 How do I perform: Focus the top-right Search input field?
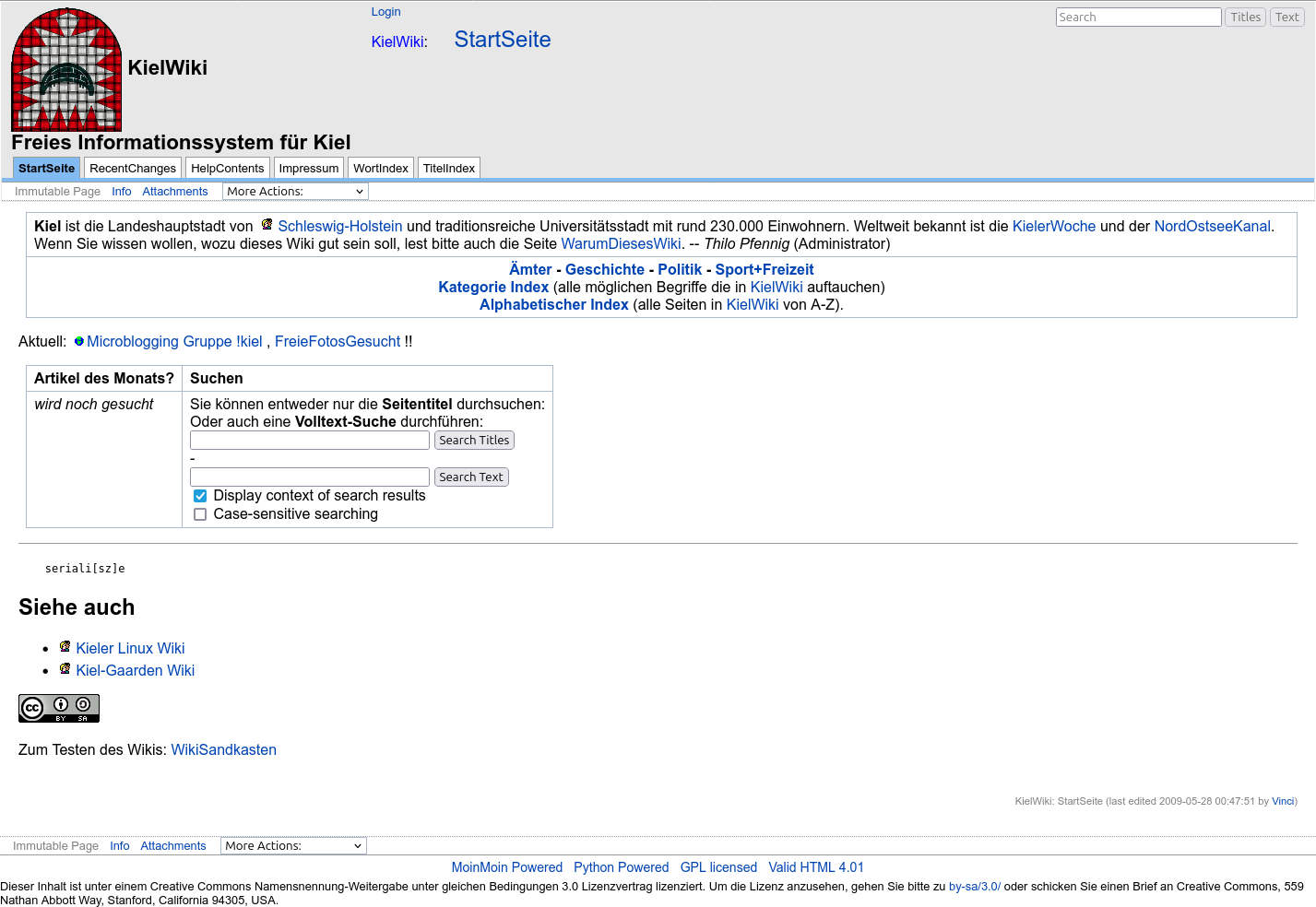click(x=1138, y=18)
